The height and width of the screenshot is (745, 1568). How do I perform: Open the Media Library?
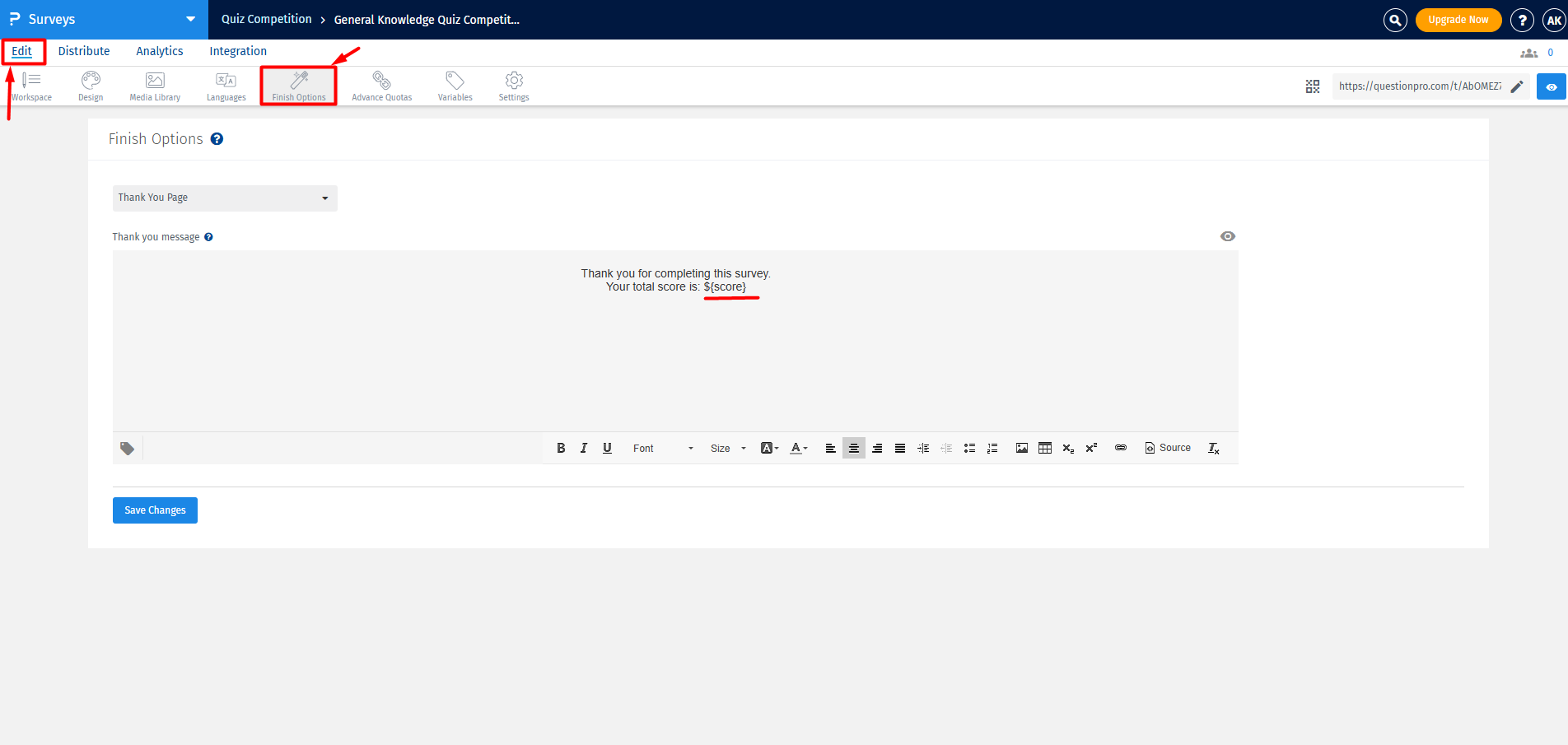tap(154, 86)
